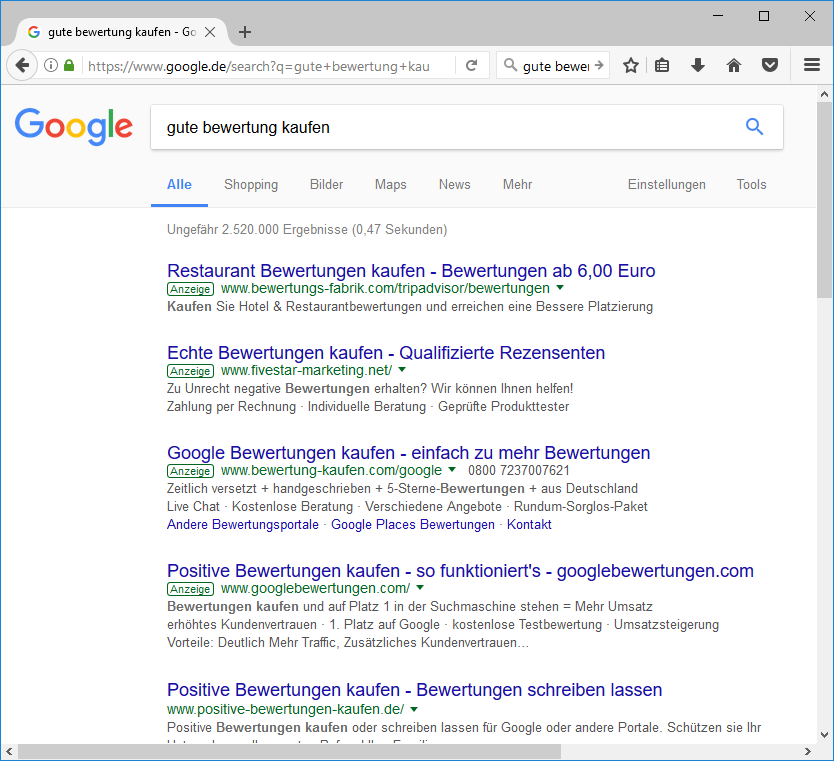The width and height of the screenshot is (834, 761).
Task: Follow the 'Google Places Bewertungen' sitelink
Action: tap(413, 524)
